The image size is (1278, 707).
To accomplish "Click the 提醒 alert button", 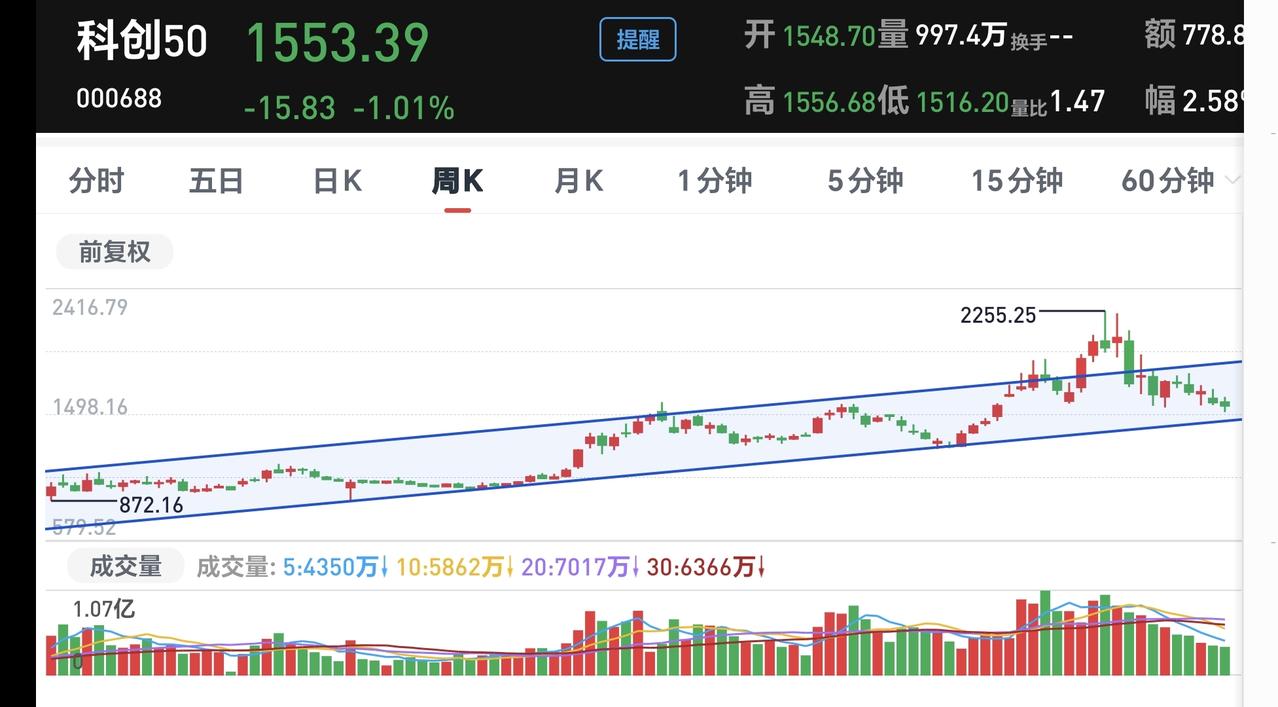I will pos(638,40).
